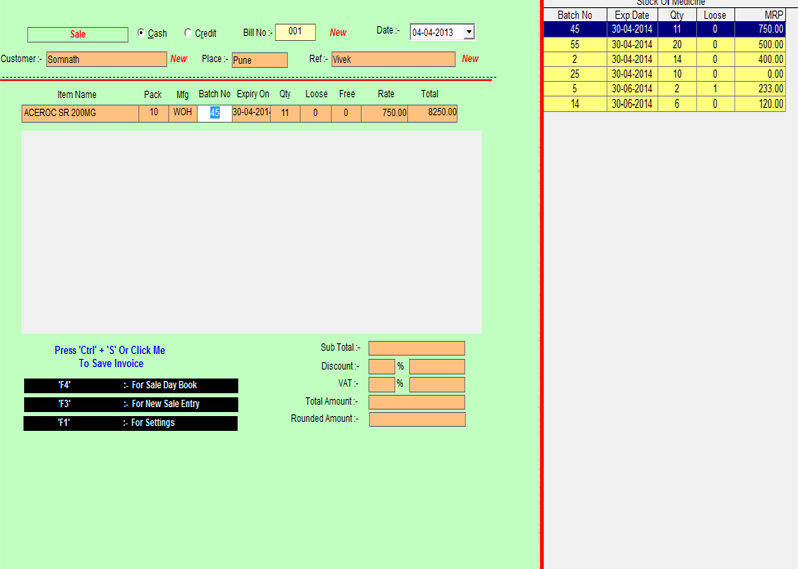Select stock row with batch 55
Image resolution: width=798 pixels, height=569 pixels.
click(x=665, y=44)
